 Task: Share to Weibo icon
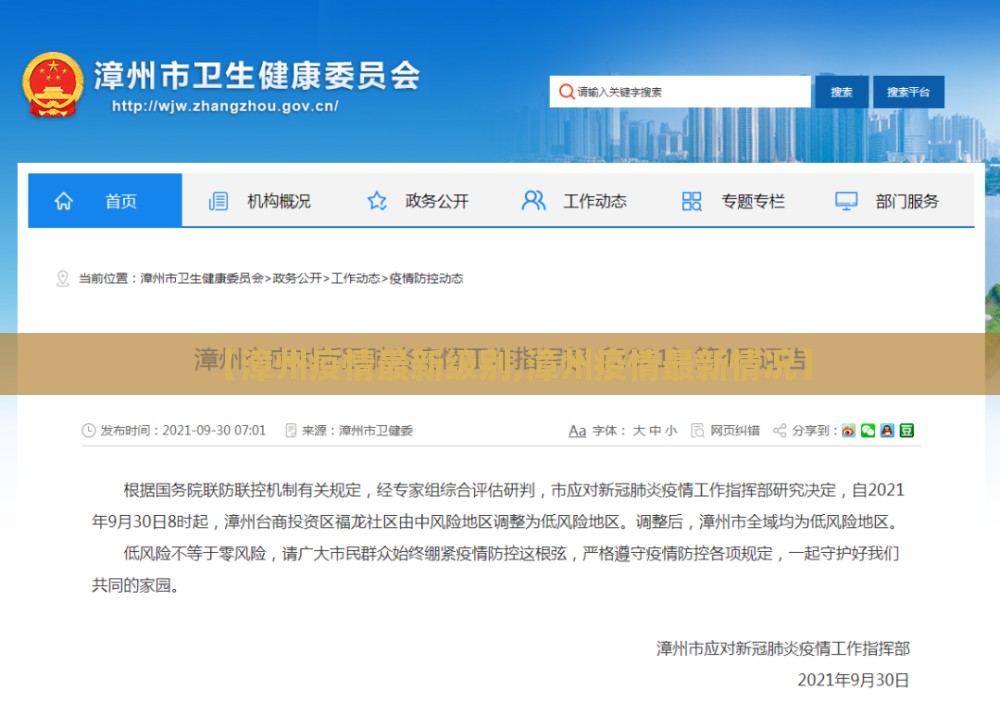[x=848, y=430]
